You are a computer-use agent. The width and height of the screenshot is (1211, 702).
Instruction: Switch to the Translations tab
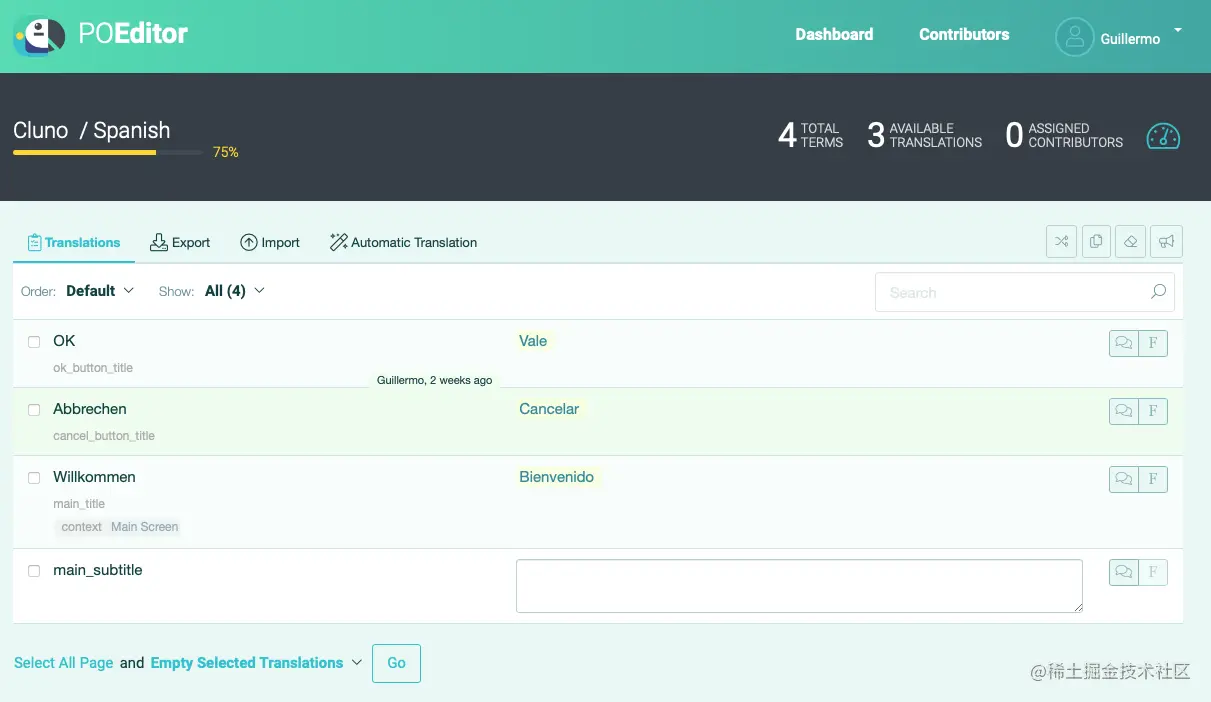(x=74, y=242)
